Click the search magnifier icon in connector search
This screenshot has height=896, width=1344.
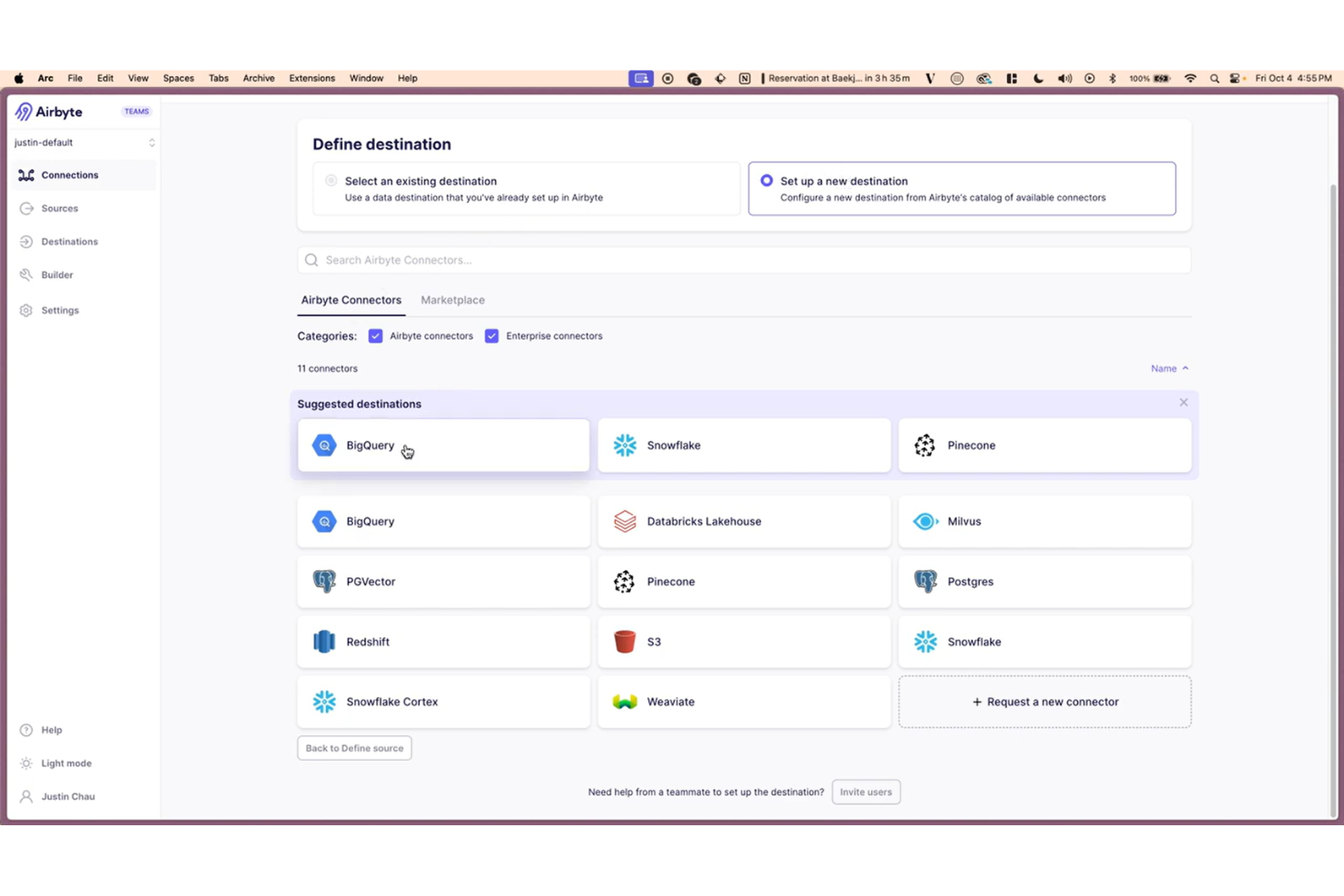point(311,260)
